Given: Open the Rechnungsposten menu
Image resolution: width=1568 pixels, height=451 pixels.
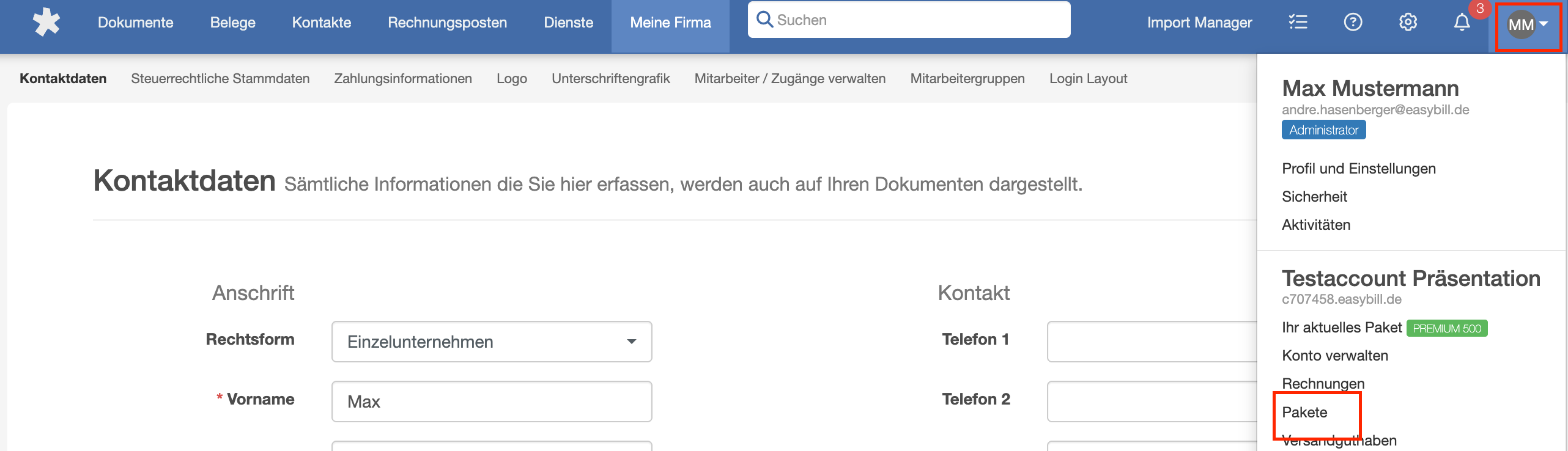Looking at the screenshot, I should (448, 23).
